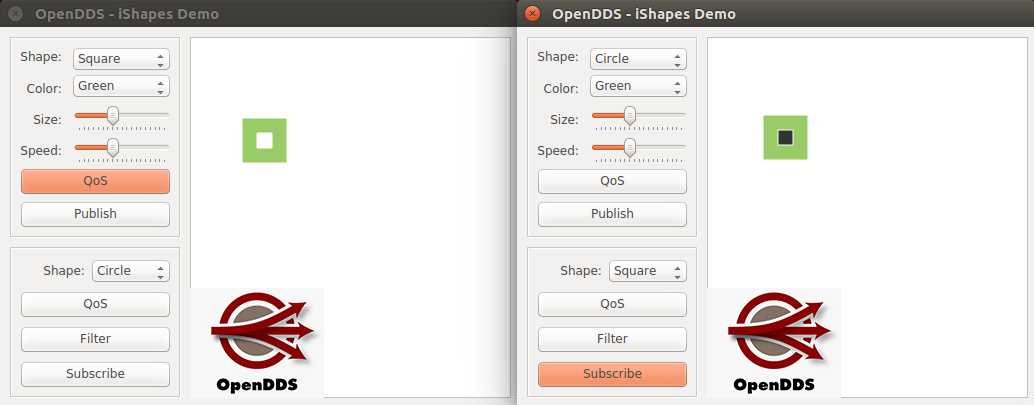Open publisher Shape dropdown showing Circle
1034x405 pixels.
click(x=638, y=59)
